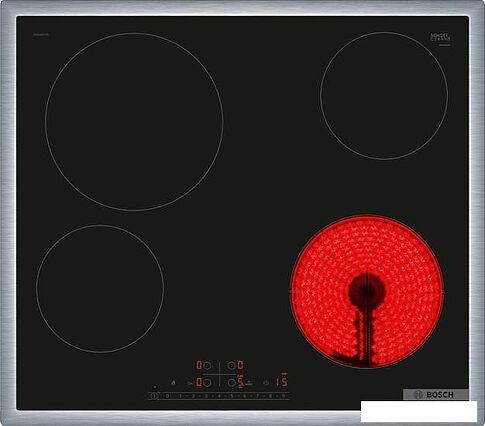Viewport: 485px width, 426px height.
Task: Tap the arrow icon beside front-left zone display
Action: point(190,383)
